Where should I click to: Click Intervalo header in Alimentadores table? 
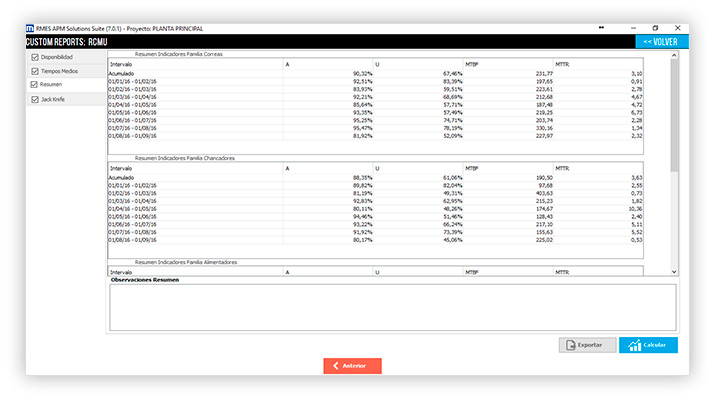tap(121, 272)
